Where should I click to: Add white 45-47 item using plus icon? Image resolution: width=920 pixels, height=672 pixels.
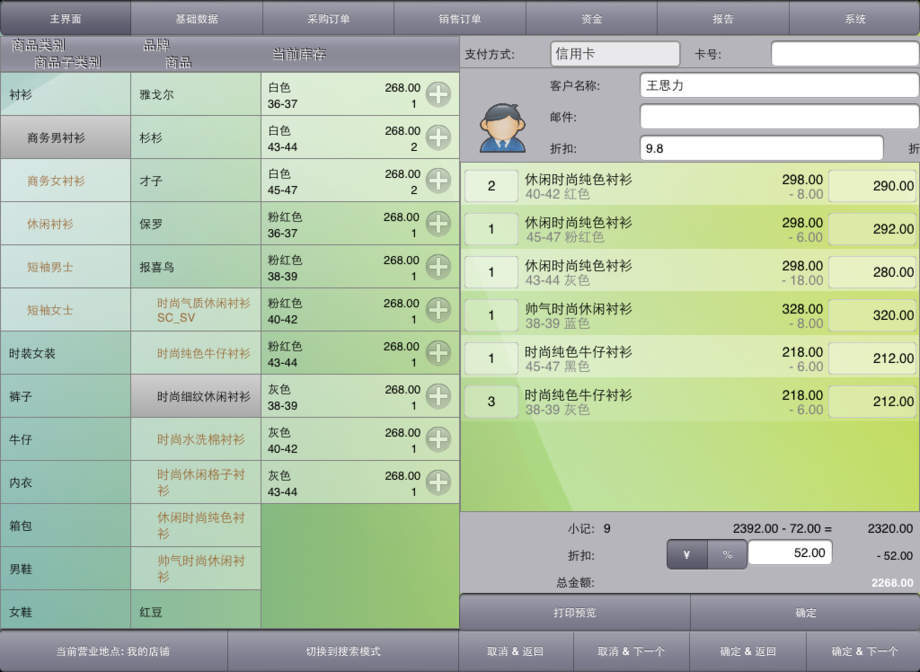click(x=438, y=181)
